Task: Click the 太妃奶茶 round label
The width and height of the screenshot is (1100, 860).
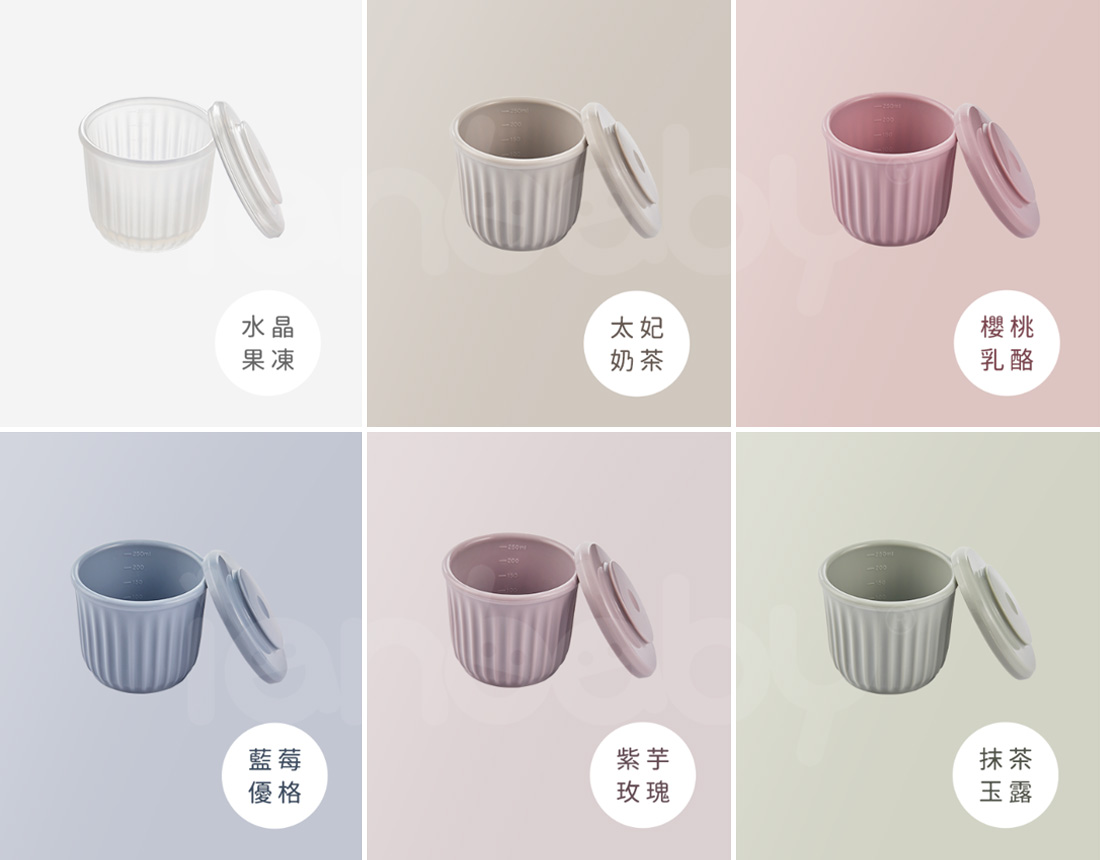Action: click(x=636, y=344)
